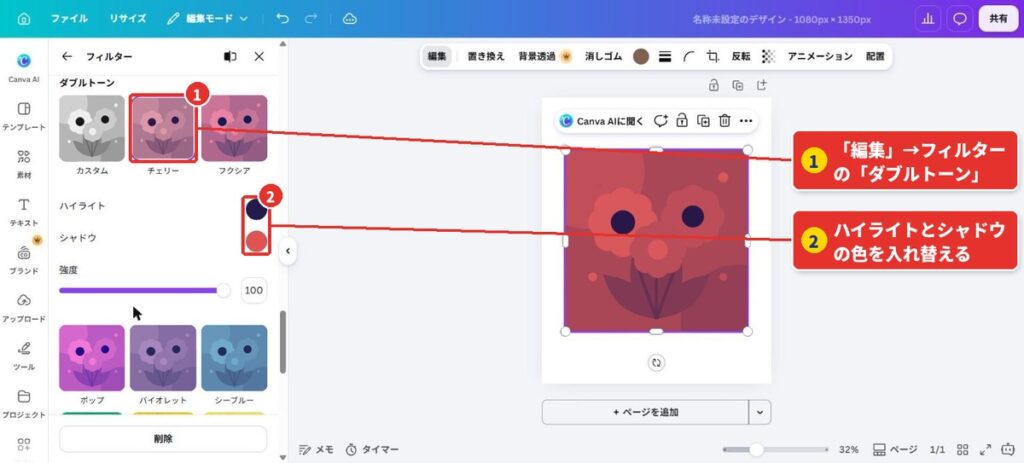Expand the 編集モード dropdown

tap(208, 19)
